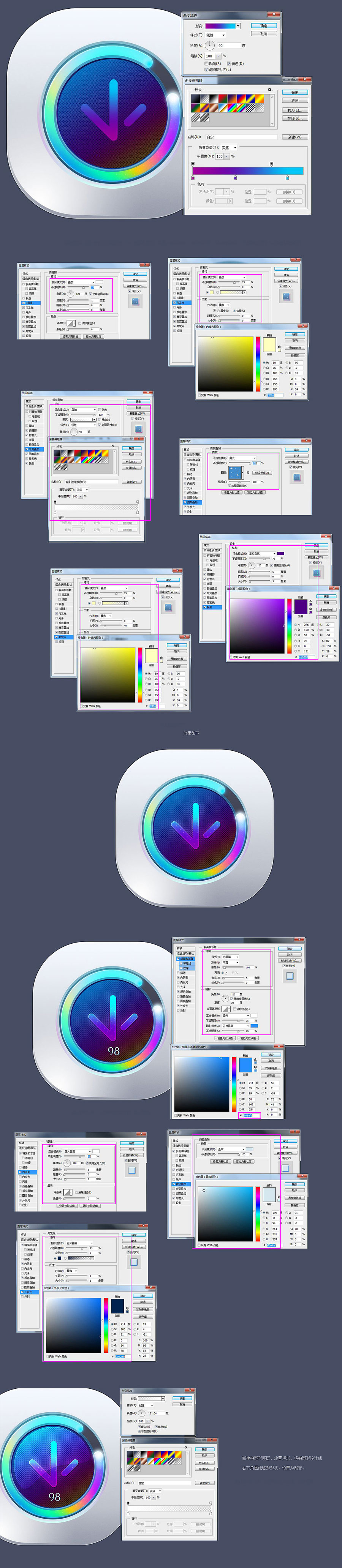Image resolution: width=342 pixels, height=1568 pixels.
Task: Click the hue slider in purple color picker
Action: (x=290, y=626)
